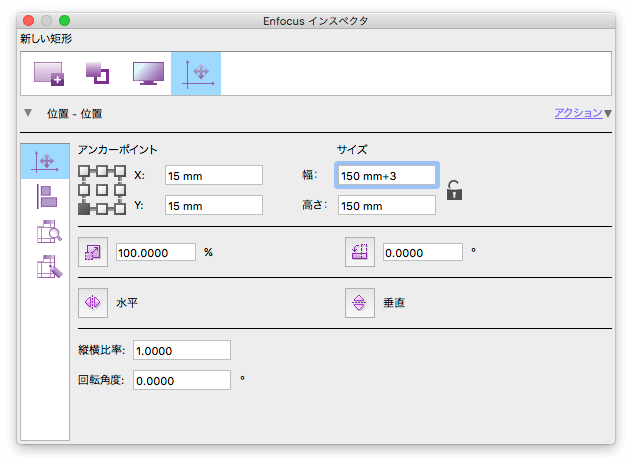Screen dimensions: 632x465
Task: Open the page box inspect sidebar tab
Action: [x=49, y=231]
